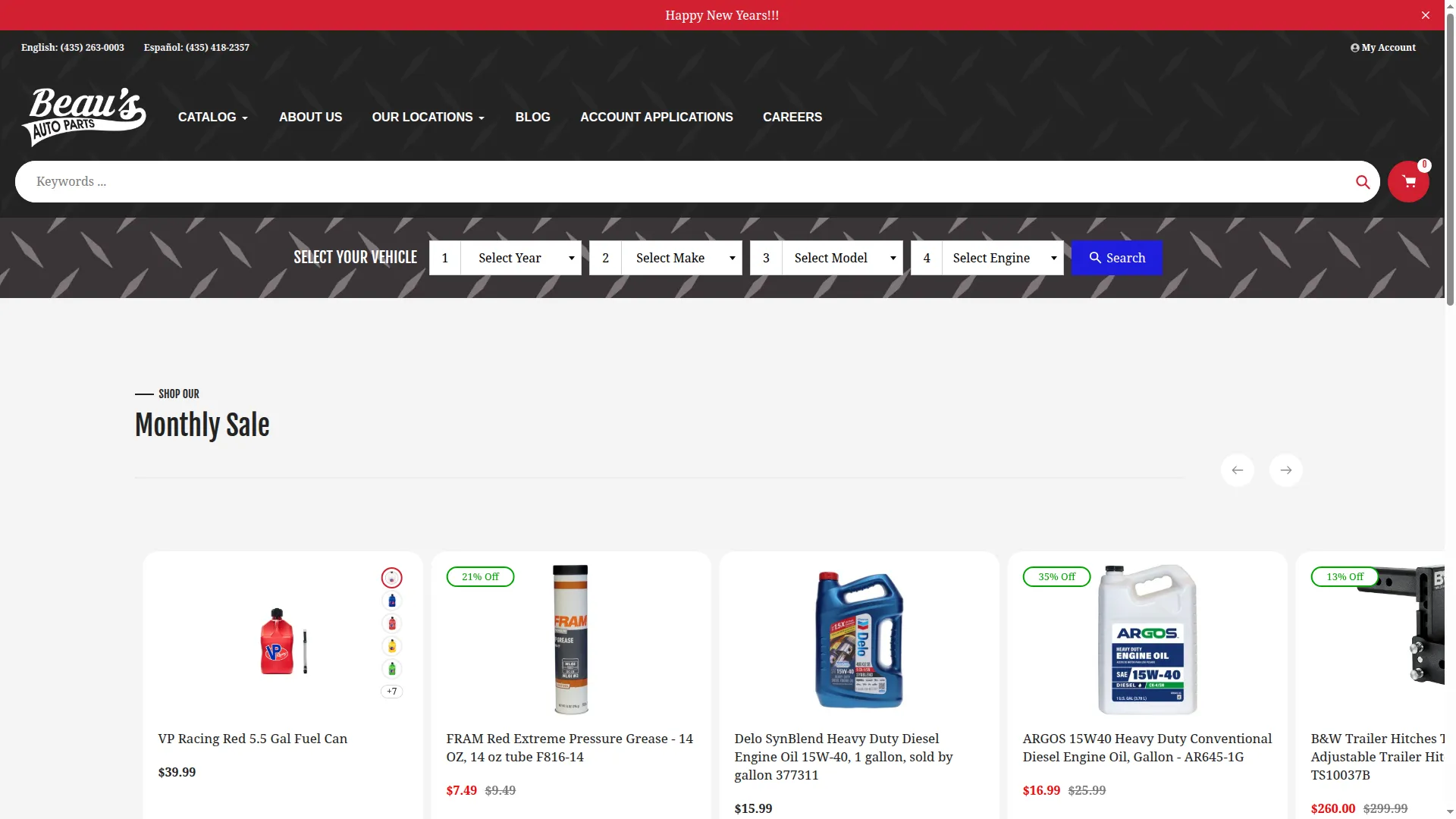Image resolution: width=1456 pixels, height=819 pixels.
Task: Submit keyword search magnifier icon
Action: click(x=1363, y=182)
